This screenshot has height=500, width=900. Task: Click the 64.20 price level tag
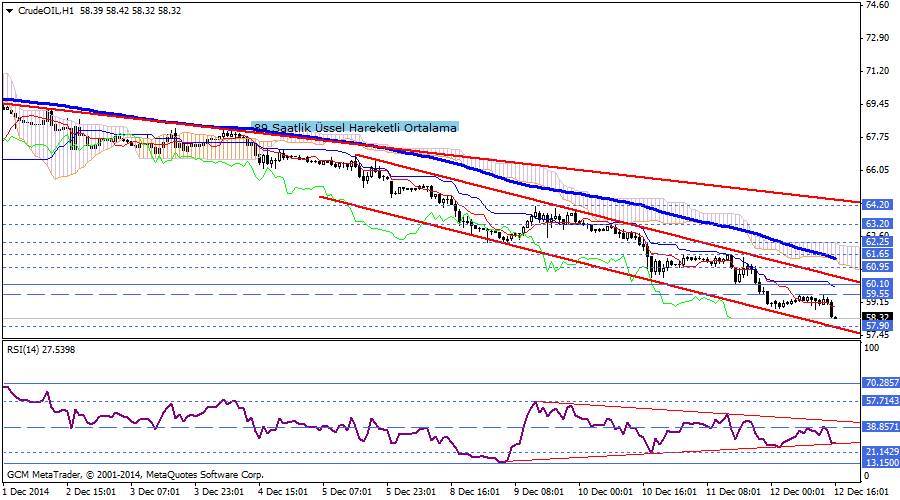point(877,204)
